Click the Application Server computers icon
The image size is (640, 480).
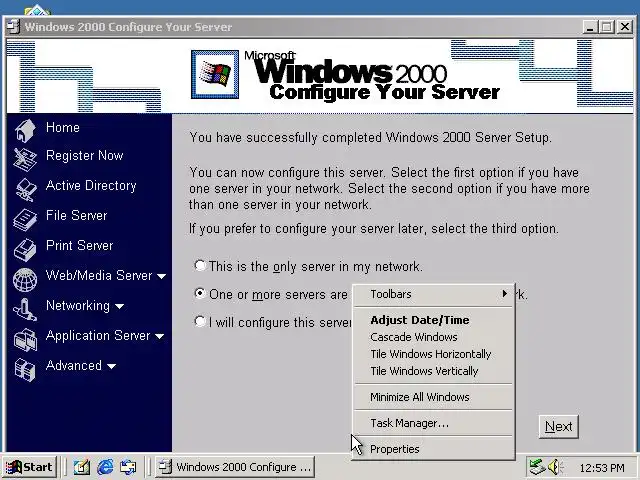pyautogui.click(x=25, y=340)
